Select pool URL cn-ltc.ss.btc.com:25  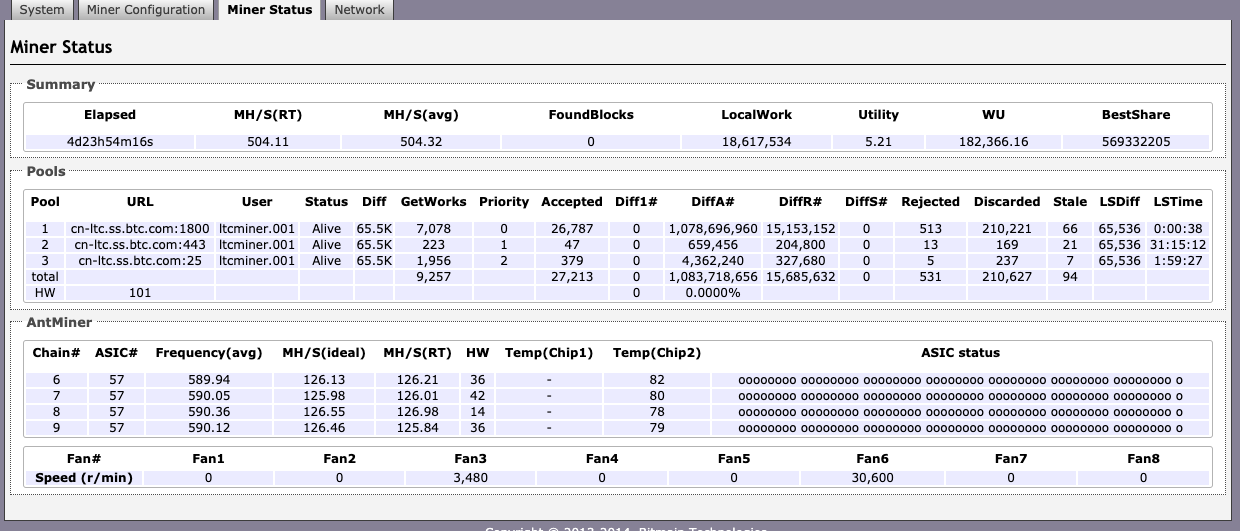click(140, 261)
